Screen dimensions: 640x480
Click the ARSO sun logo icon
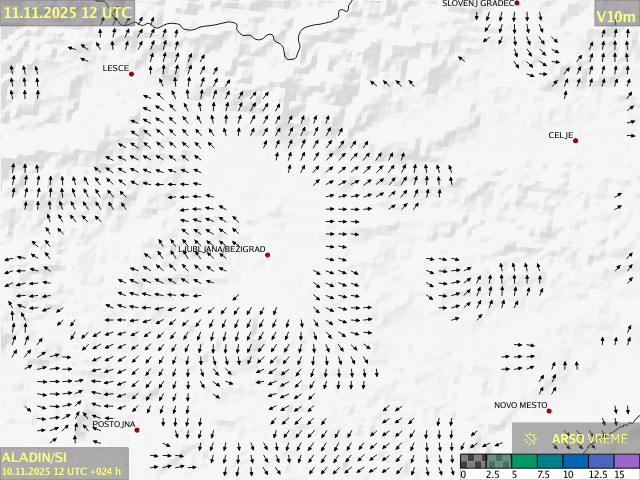531,438
